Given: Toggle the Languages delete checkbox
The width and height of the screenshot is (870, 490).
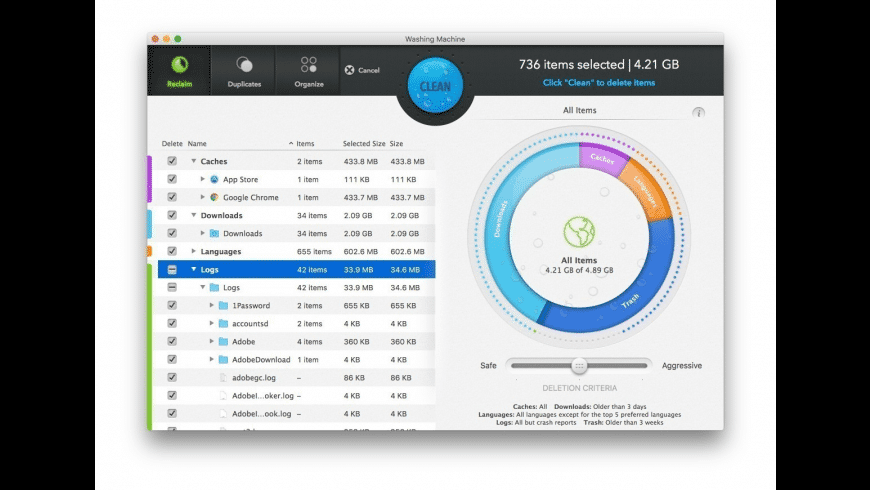Looking at the screenshot, I should [x=172, y=251].
